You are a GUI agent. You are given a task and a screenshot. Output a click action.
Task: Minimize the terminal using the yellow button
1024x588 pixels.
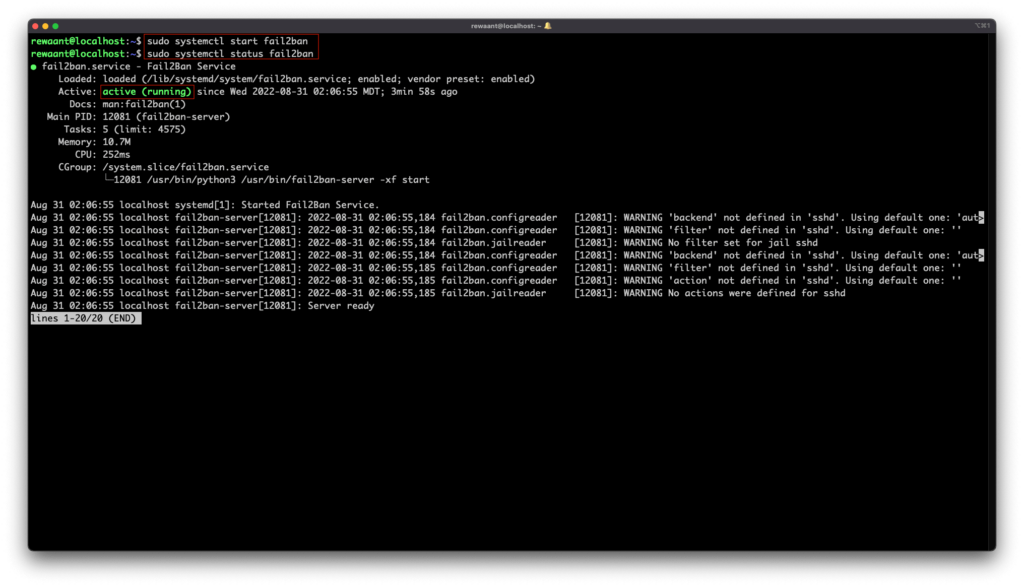(x=45, y=26)
